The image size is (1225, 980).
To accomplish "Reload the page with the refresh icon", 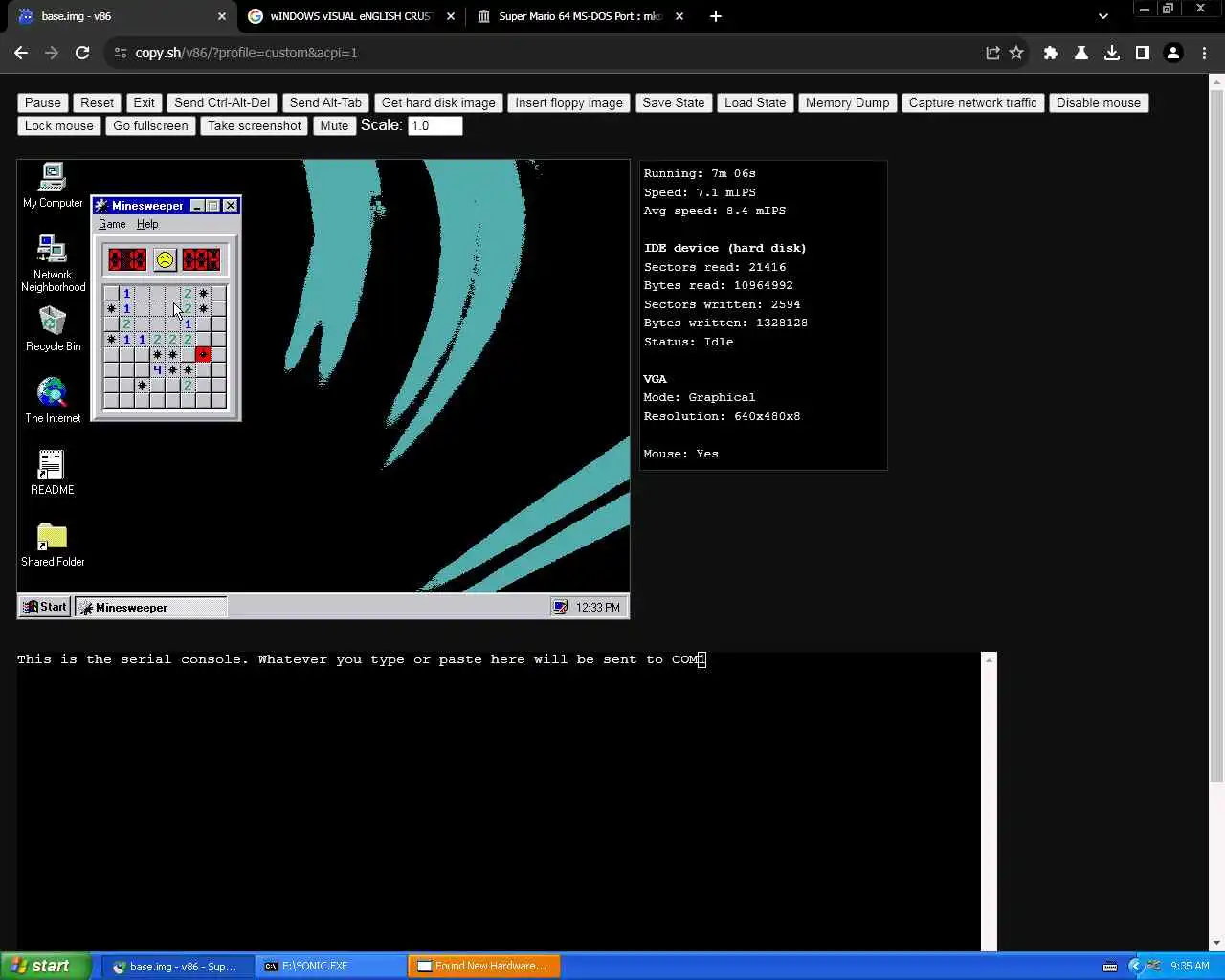I will pyautogui.click(x=82, y=53).
